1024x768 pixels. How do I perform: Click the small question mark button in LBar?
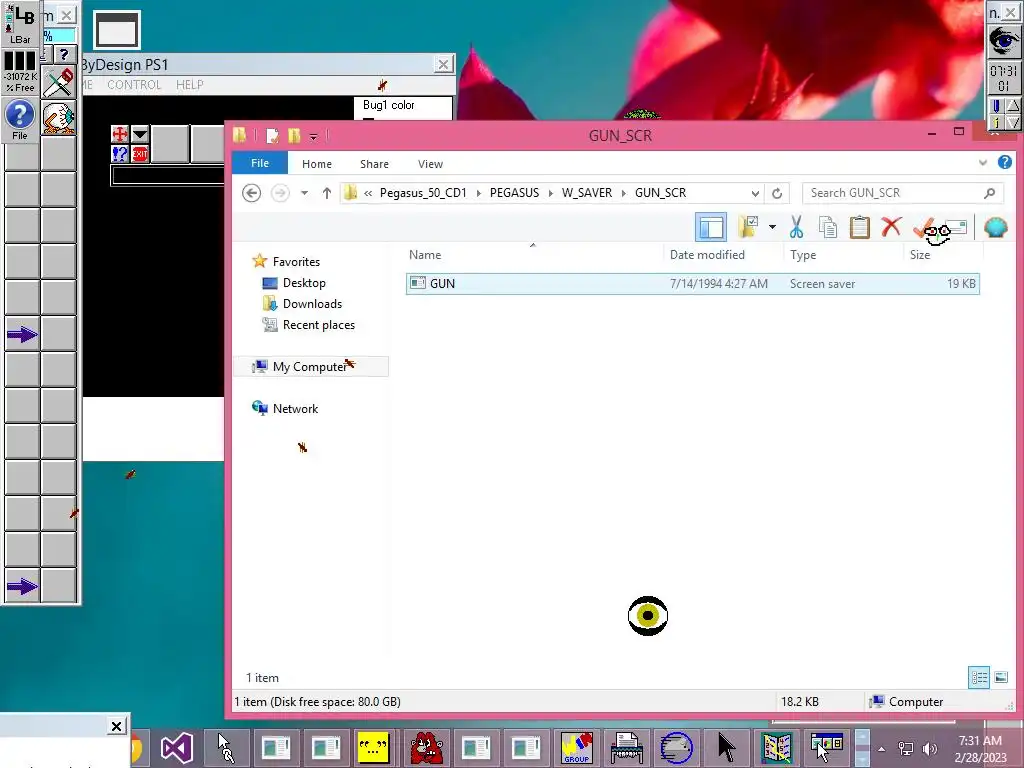[x=64, y=55]
